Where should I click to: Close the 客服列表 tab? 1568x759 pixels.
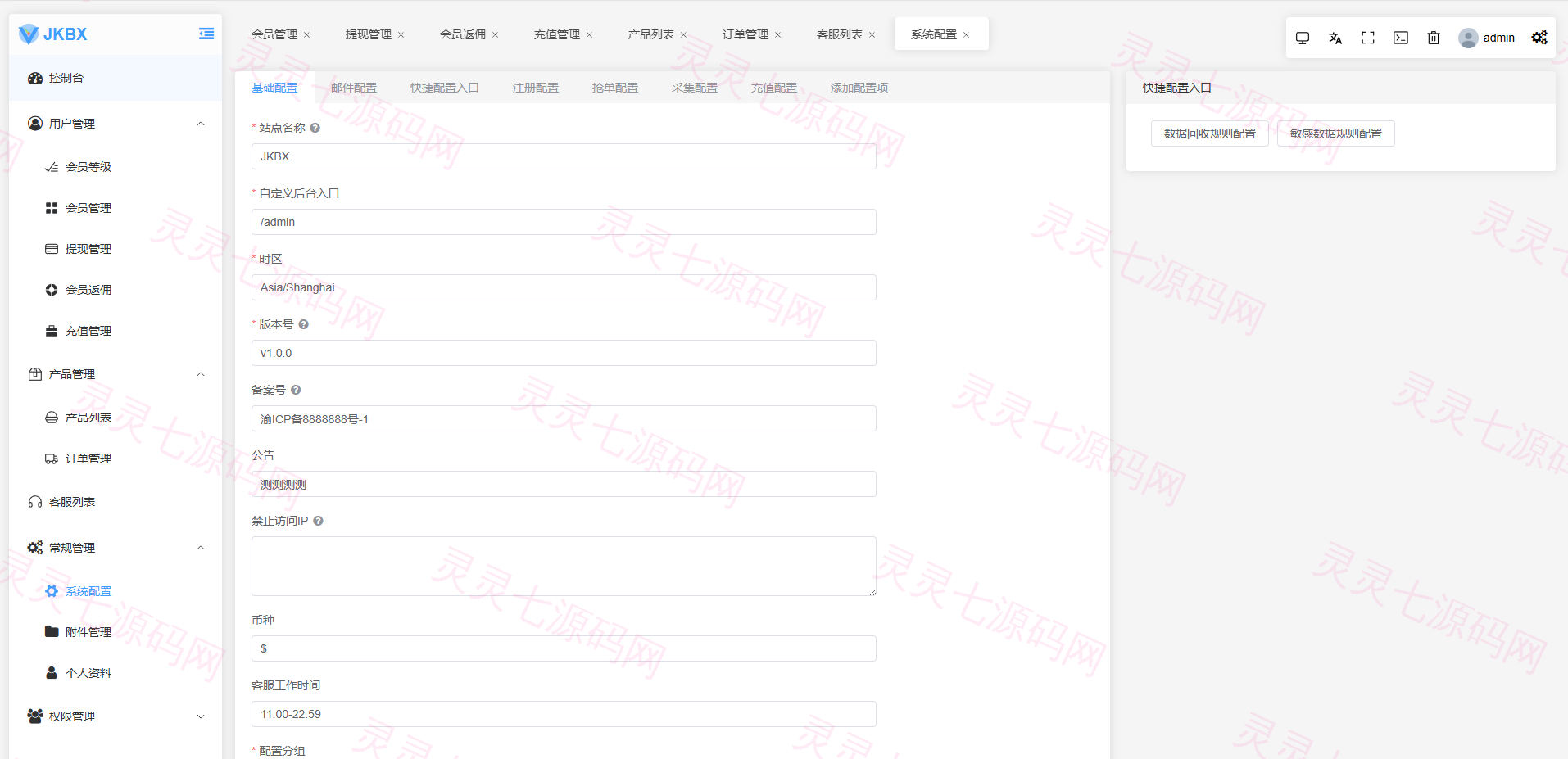pos(872,34)
